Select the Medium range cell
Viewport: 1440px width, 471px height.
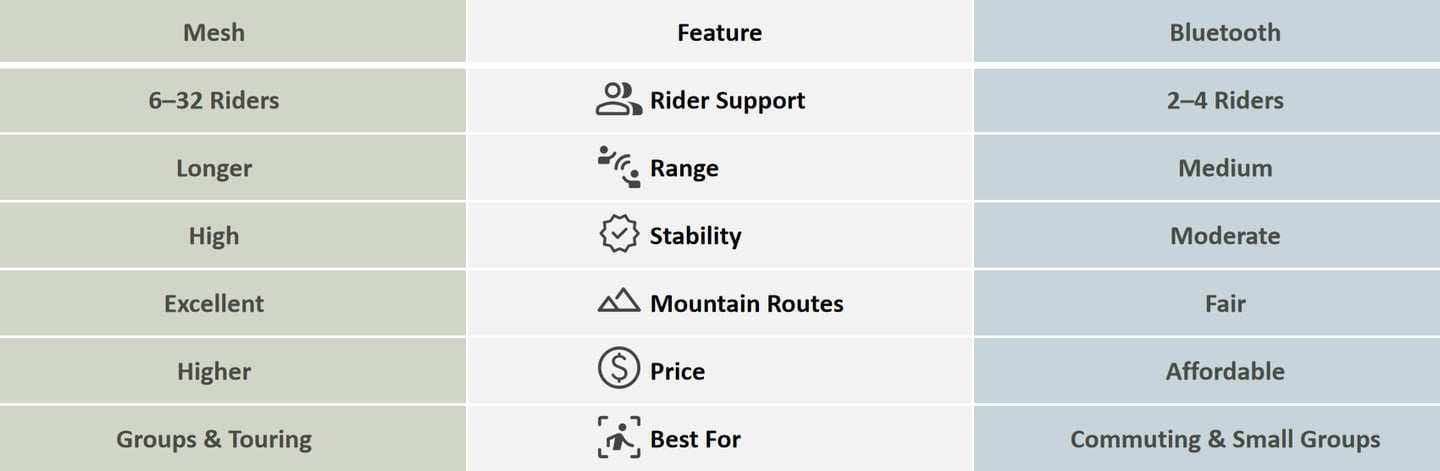1224,168
